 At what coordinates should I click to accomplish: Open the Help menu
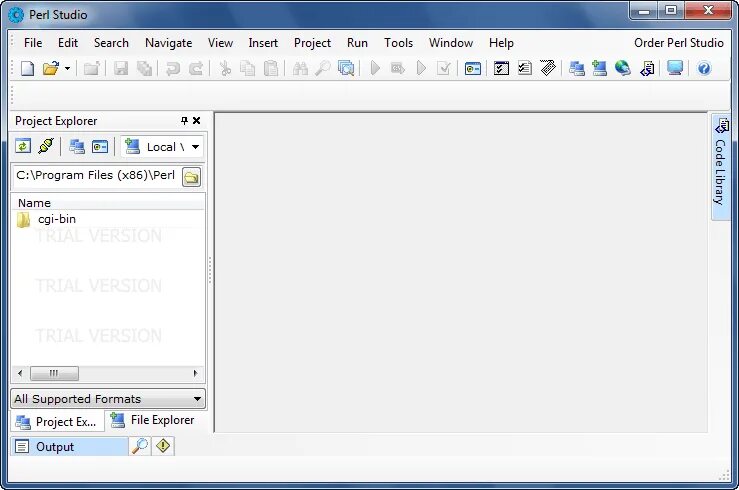pyautogui.click(x=501, y=43)
